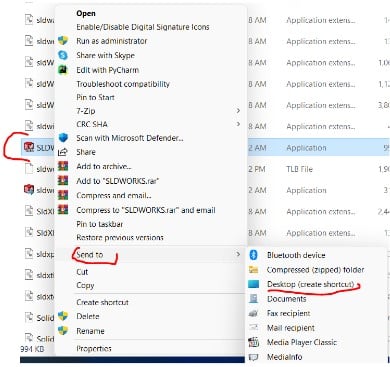Send to Bluetooth device
Screen dimensions: 390x367
296,255
